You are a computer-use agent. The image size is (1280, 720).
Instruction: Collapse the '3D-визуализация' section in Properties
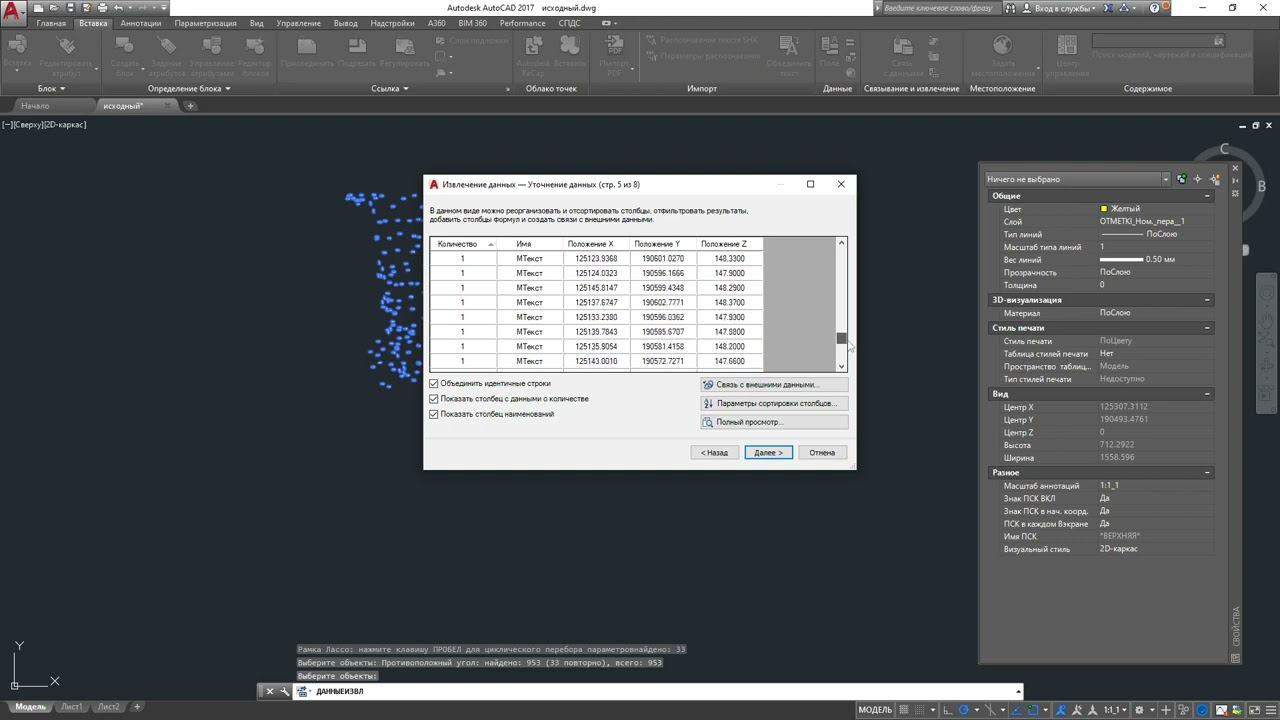1207,300
